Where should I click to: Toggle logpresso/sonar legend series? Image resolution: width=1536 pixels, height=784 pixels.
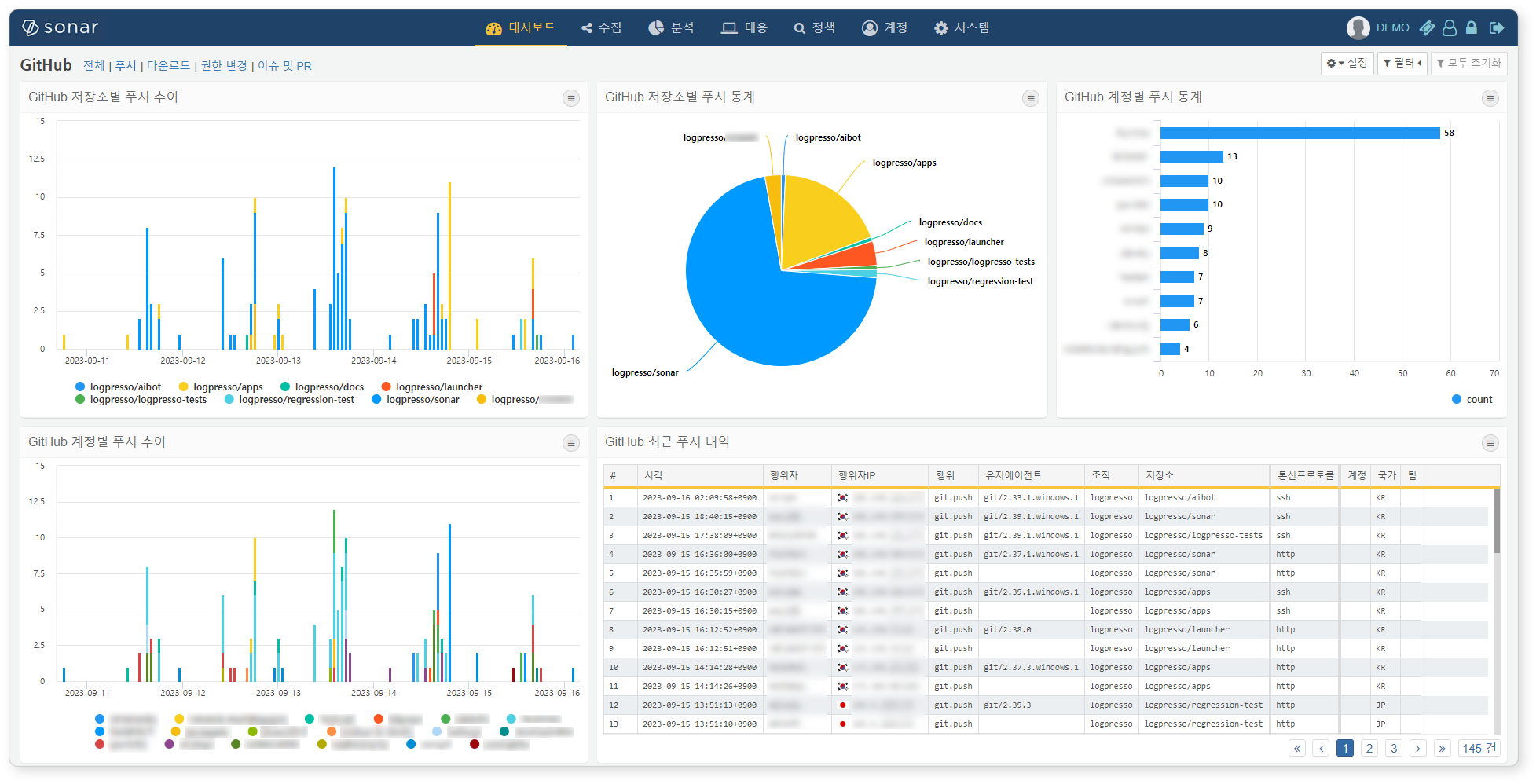(416, 400)
